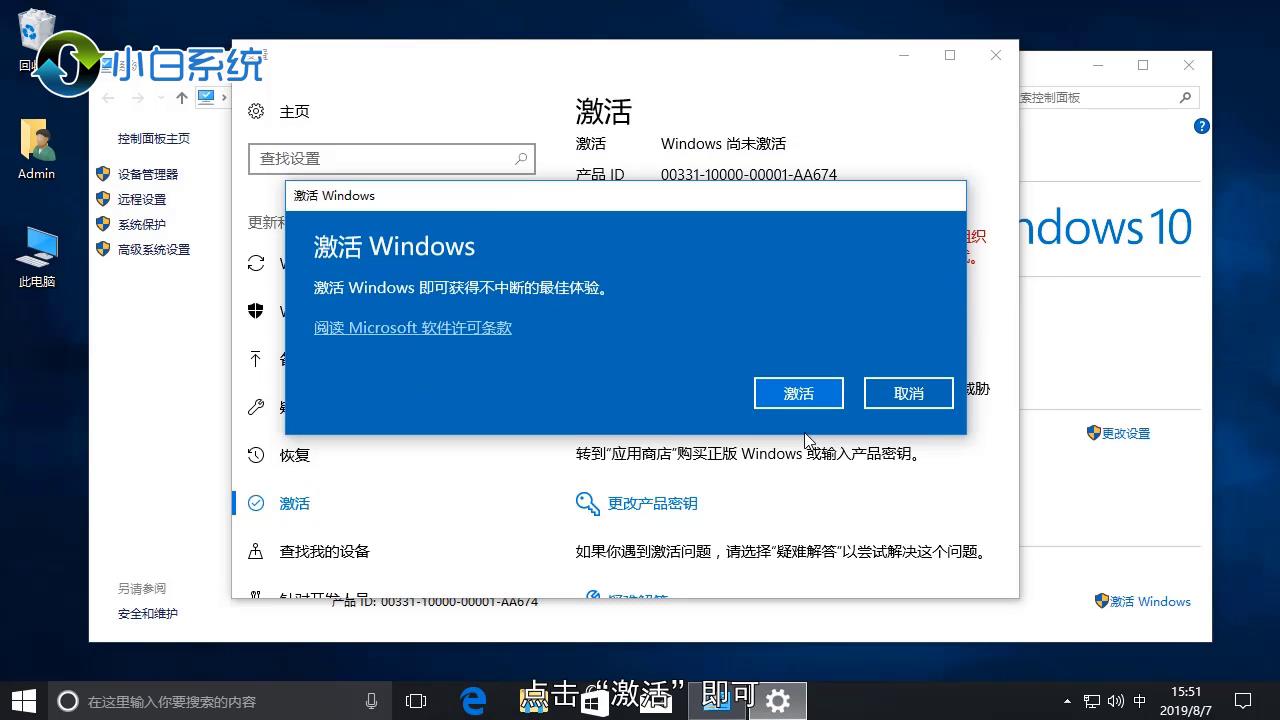Select the 此电脑 desktop icon
Image resolution: width=1280 pixels, height=720 pixels.
tap(37, 258)
